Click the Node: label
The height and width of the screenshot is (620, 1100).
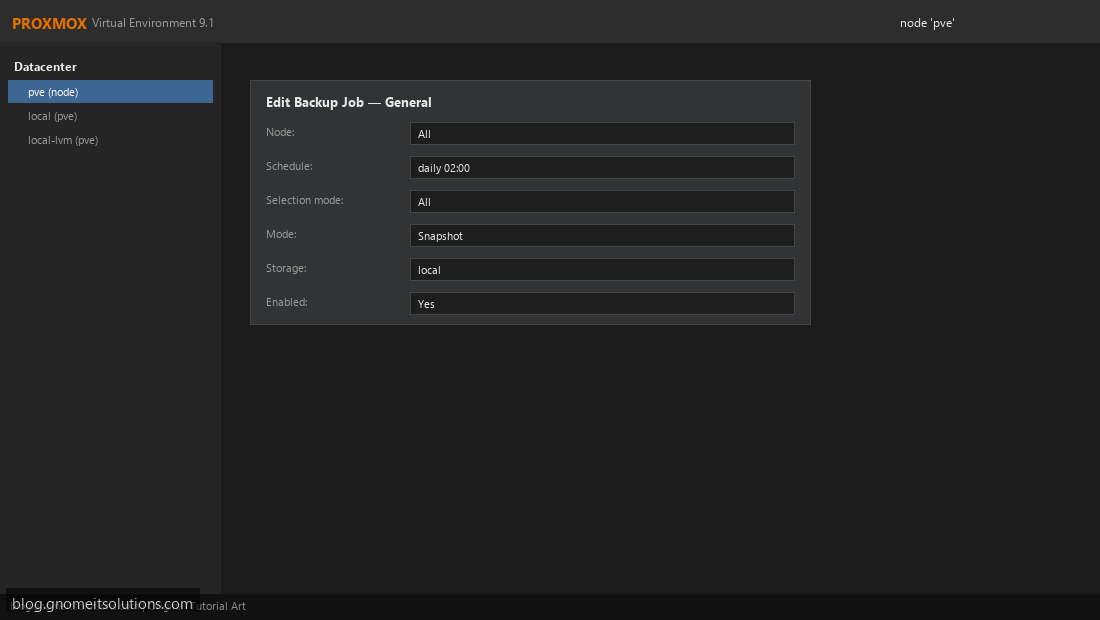click(280, 132)
